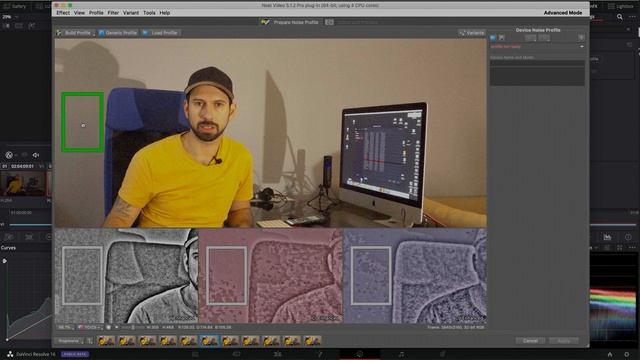Click the info icon above the scopes in Resolve
The height and width of the screenshot is (360, 640).
(x=628, y=237)
